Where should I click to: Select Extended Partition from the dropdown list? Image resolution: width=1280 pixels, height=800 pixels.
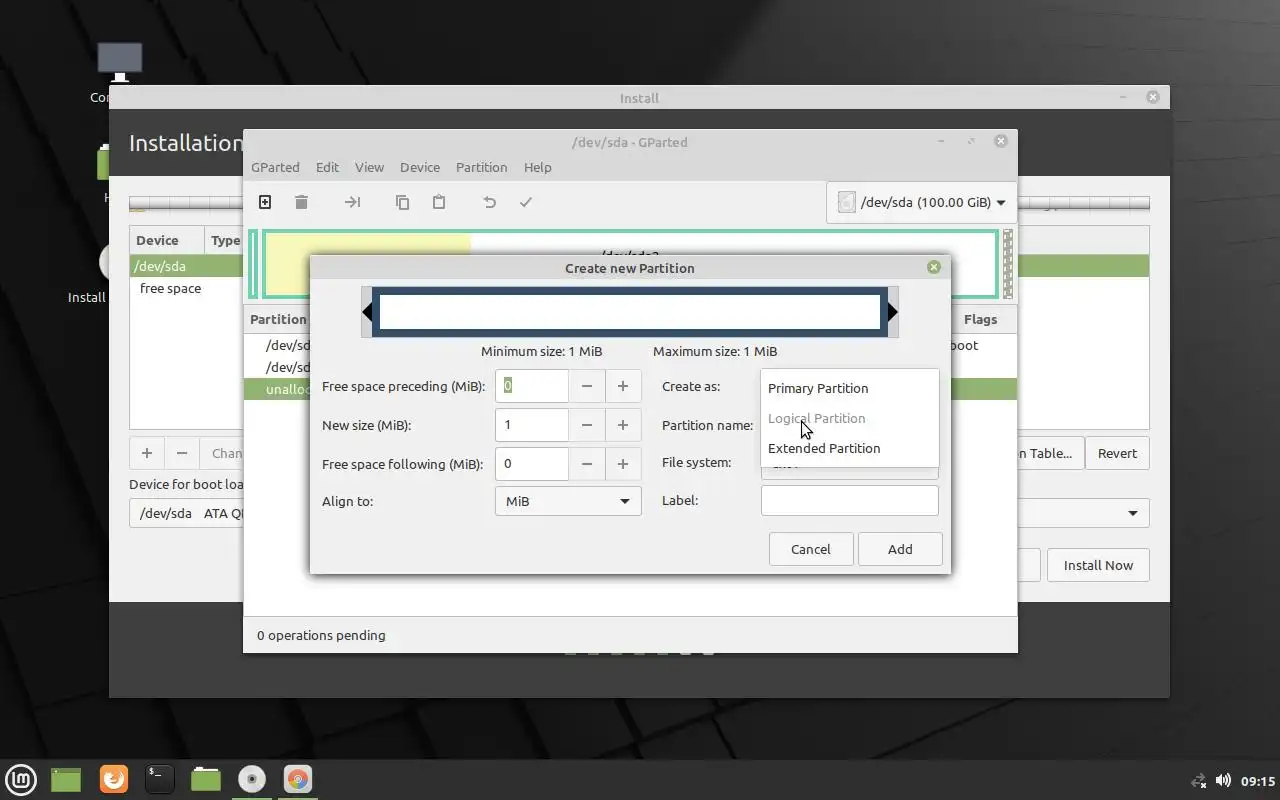tap(850, 448)
